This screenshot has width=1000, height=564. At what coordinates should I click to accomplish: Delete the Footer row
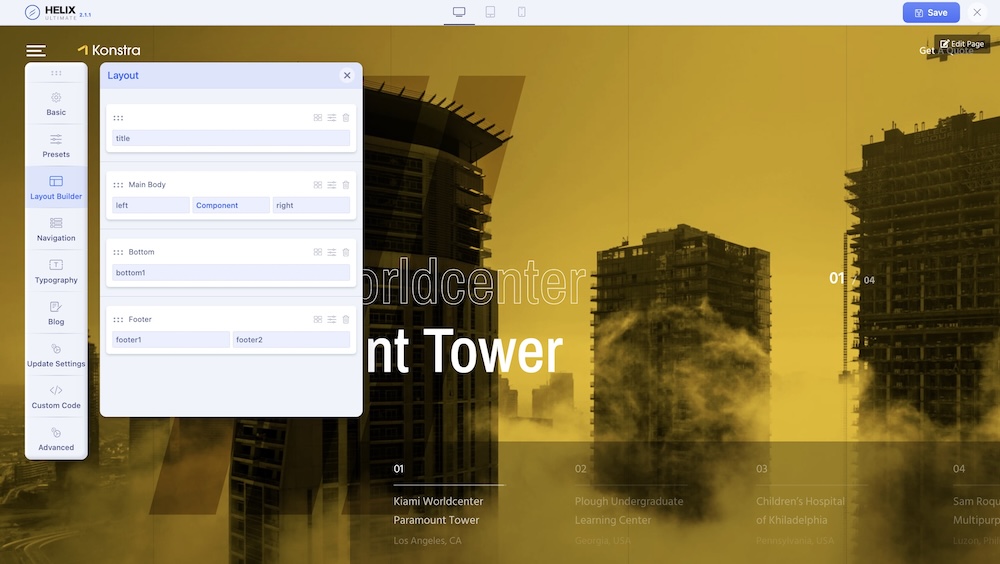(x=346, y=319)
